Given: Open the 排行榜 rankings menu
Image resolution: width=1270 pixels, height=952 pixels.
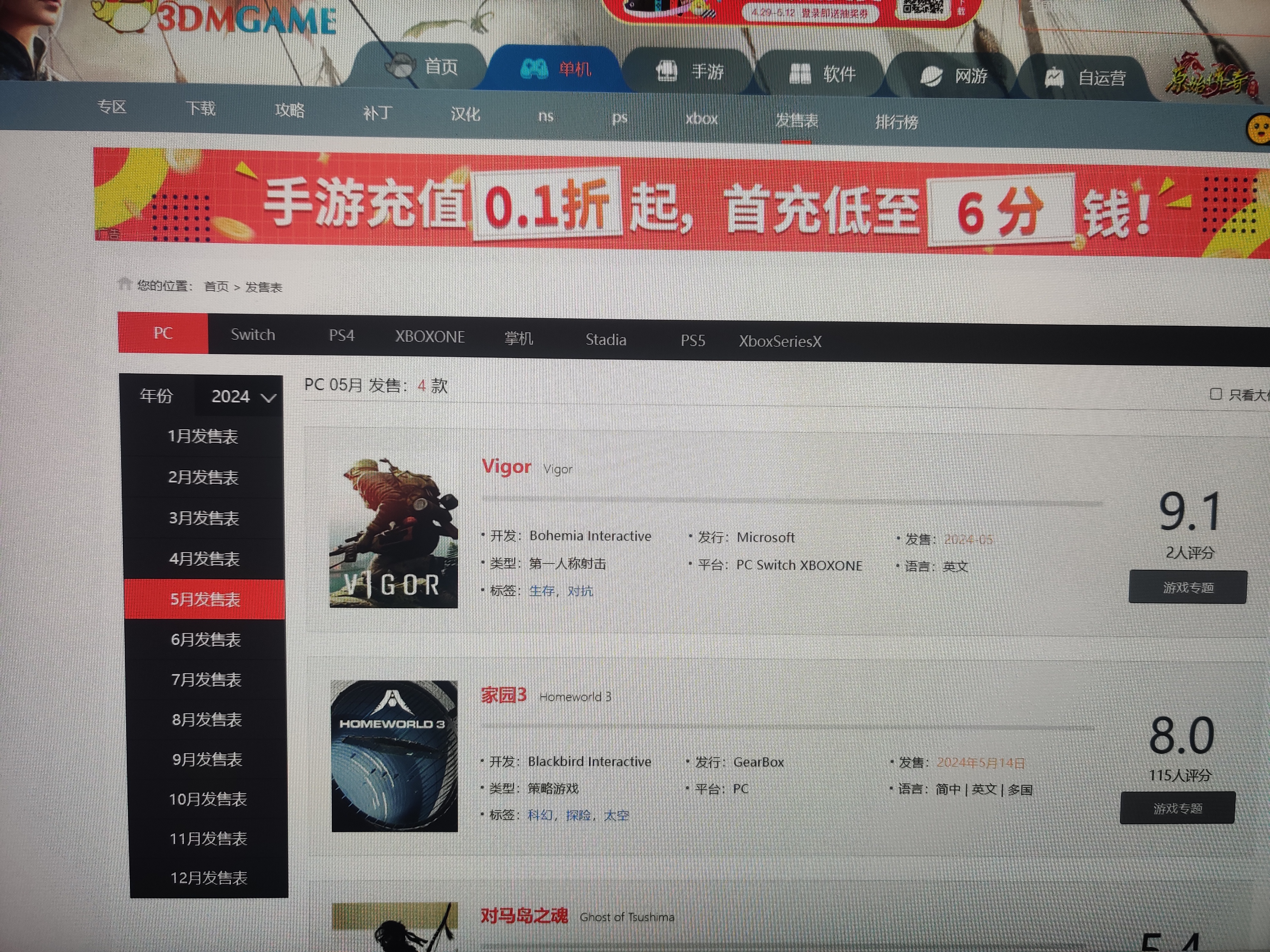Looking at the screenshot, I should tap(896, 122).
